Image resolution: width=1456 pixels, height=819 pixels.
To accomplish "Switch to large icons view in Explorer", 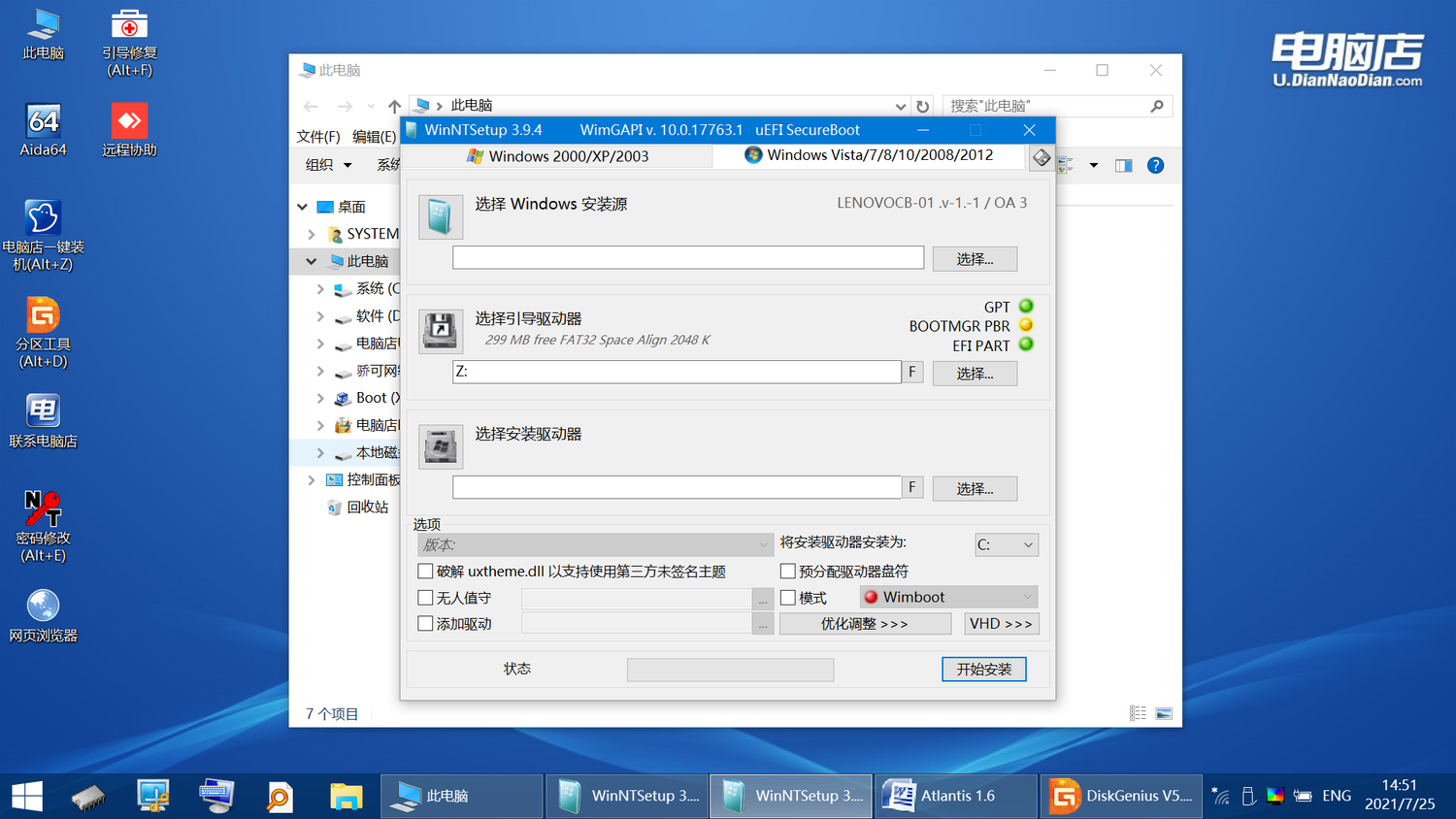I will click(x=1164, y=713).
